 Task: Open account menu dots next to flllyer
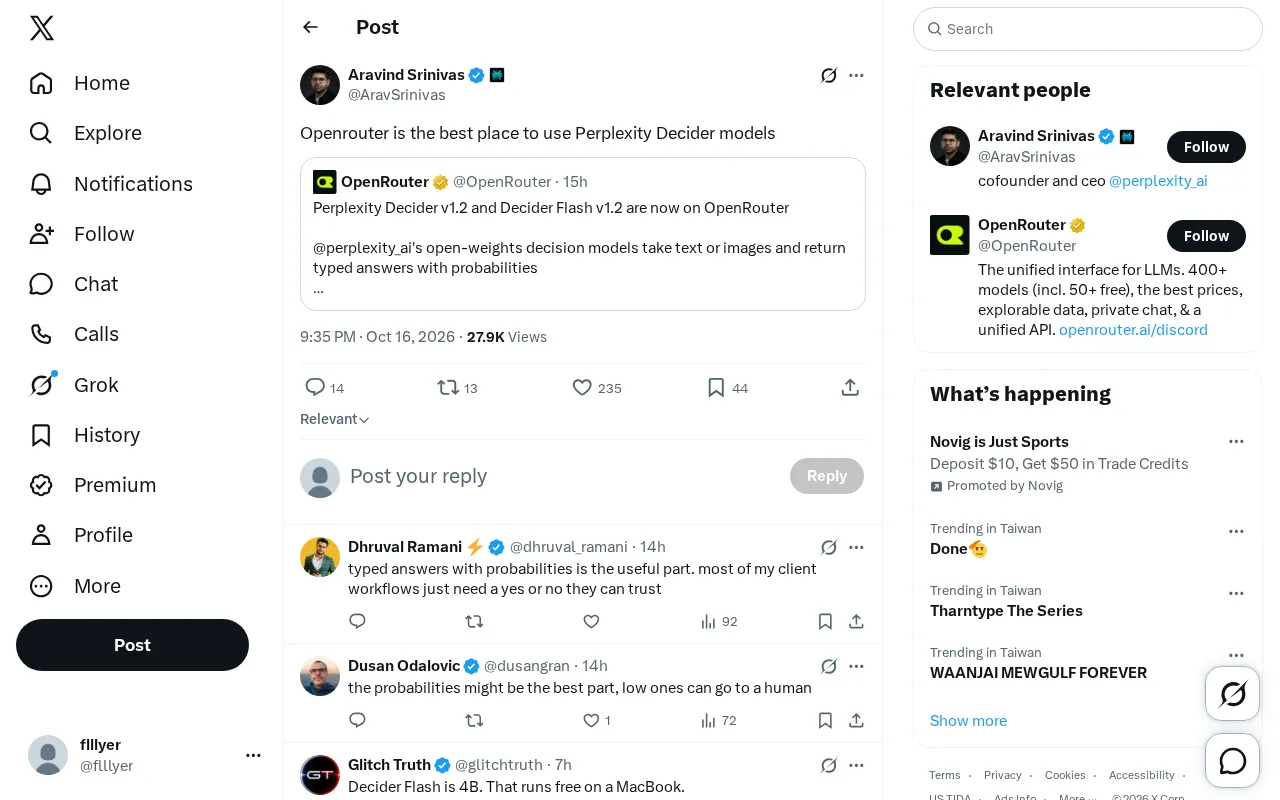tap(253, 755)
